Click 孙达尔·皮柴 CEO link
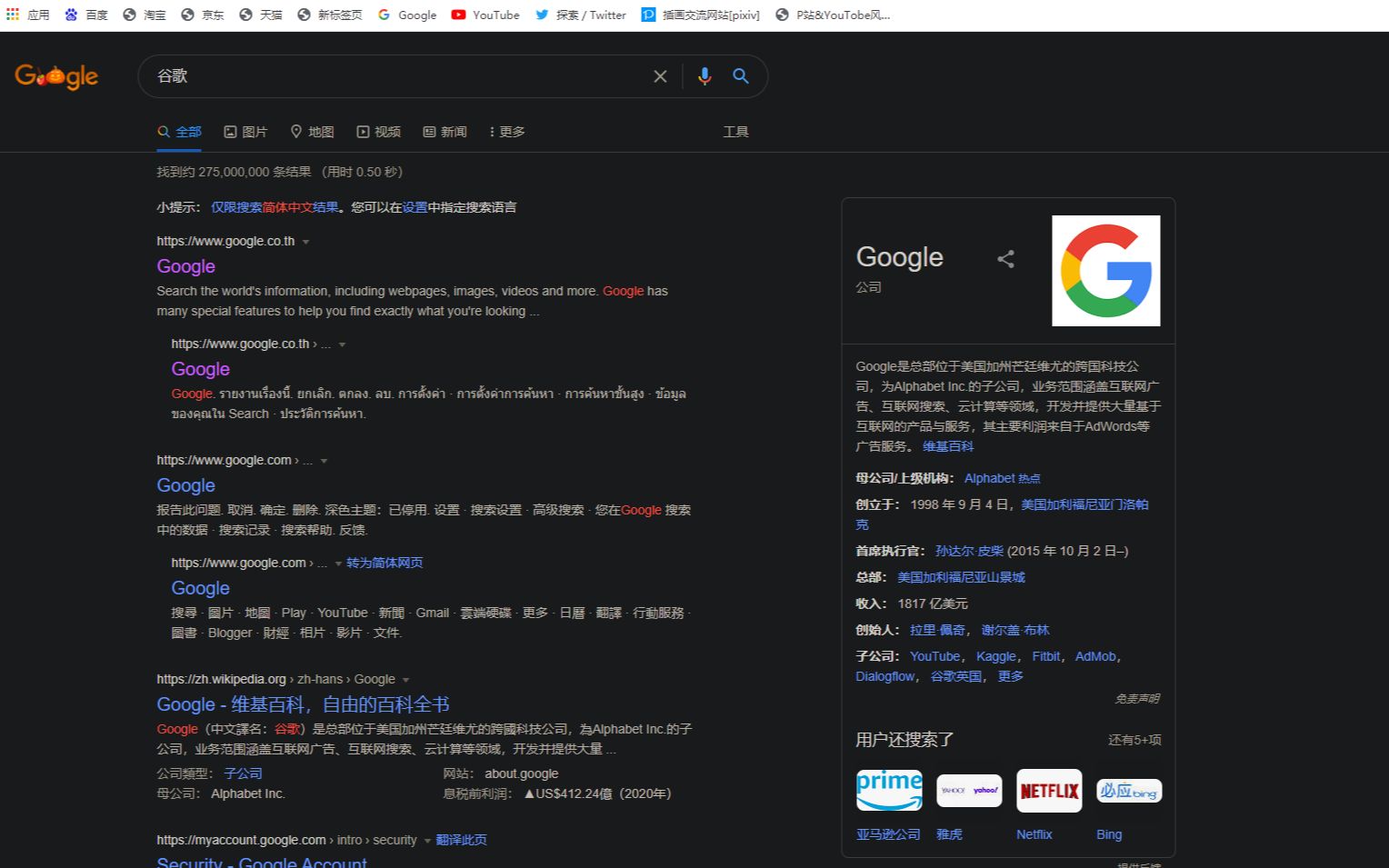1389x868 pixels. click(969, 551)
